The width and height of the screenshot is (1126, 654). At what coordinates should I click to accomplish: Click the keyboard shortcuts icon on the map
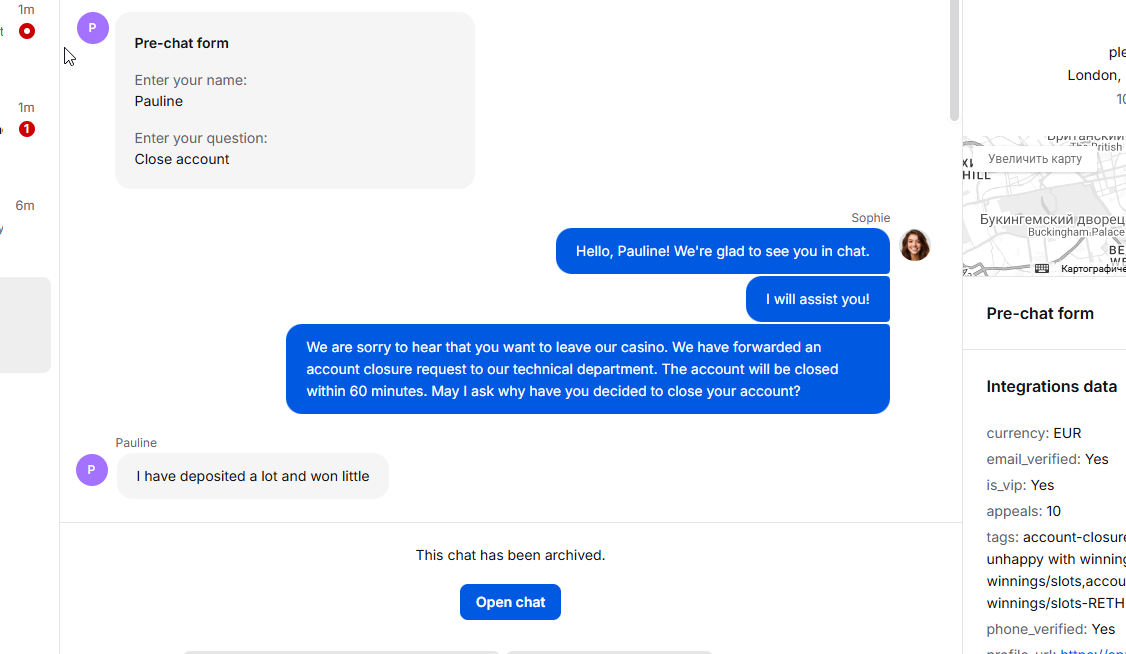click(1042, 268)
